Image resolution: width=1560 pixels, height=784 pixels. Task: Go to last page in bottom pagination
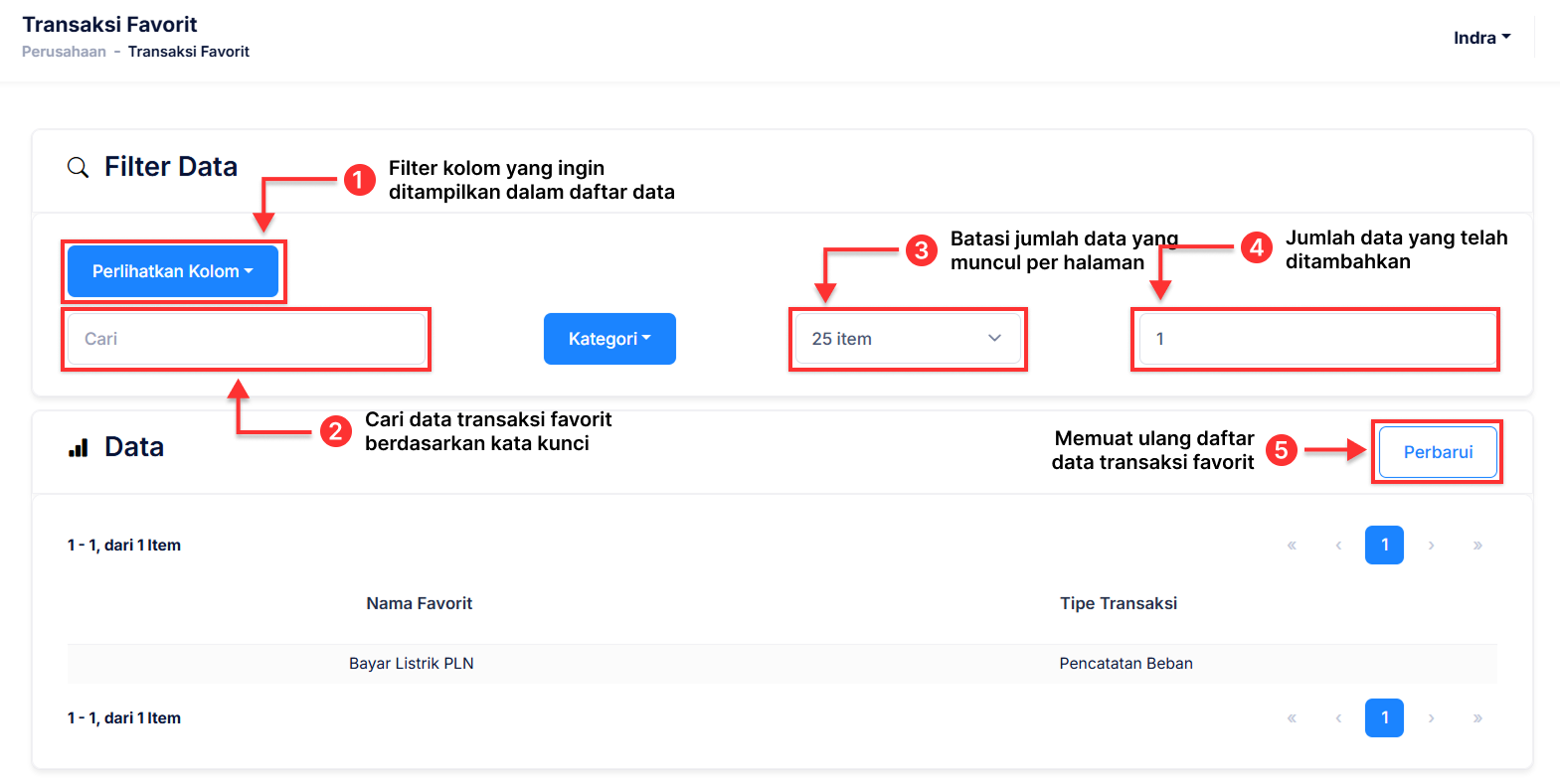(x=1477, y=718)
